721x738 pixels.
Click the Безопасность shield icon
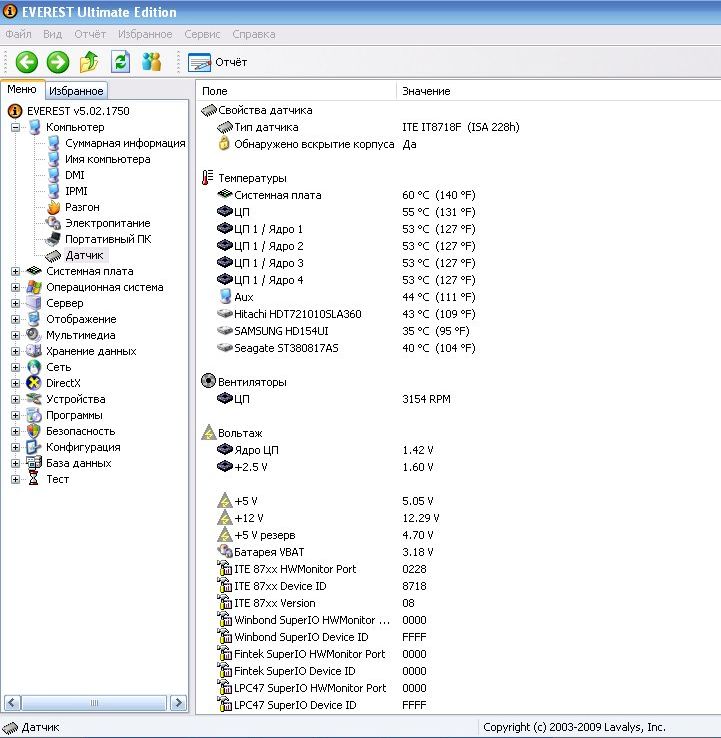point(34,431)
